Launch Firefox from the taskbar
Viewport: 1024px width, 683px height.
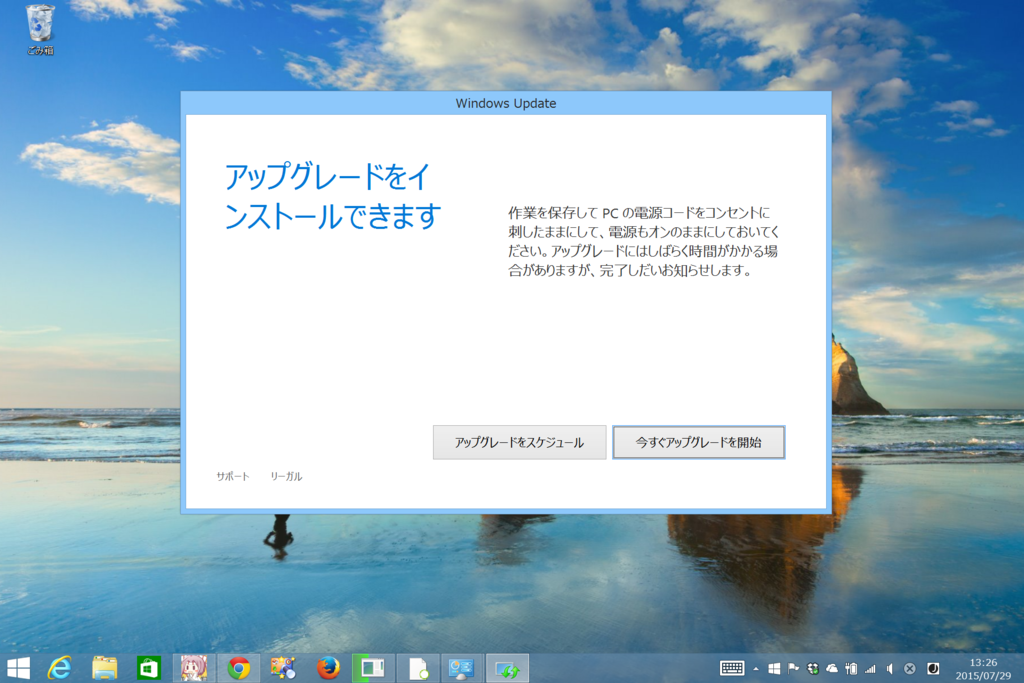point(328,668)
